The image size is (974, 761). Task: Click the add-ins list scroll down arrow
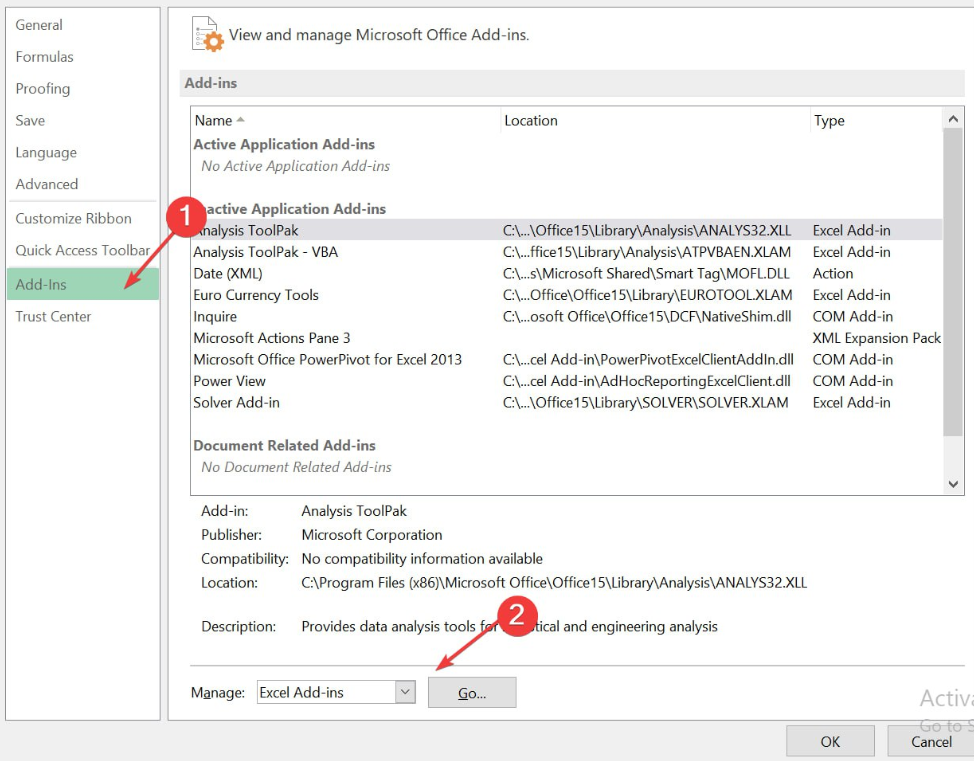point(953,484)
